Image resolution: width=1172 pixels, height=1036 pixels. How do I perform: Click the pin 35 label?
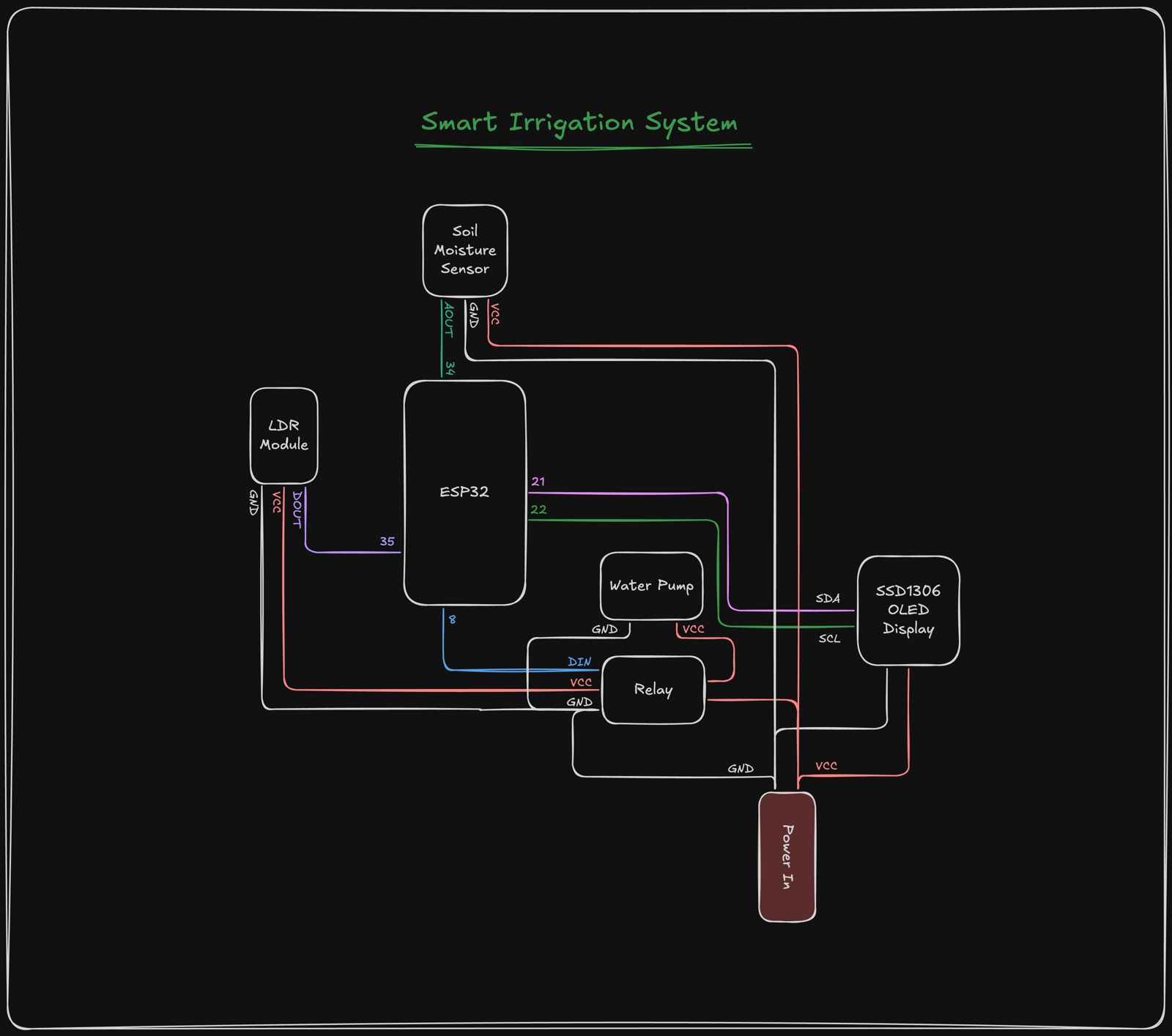387,542
